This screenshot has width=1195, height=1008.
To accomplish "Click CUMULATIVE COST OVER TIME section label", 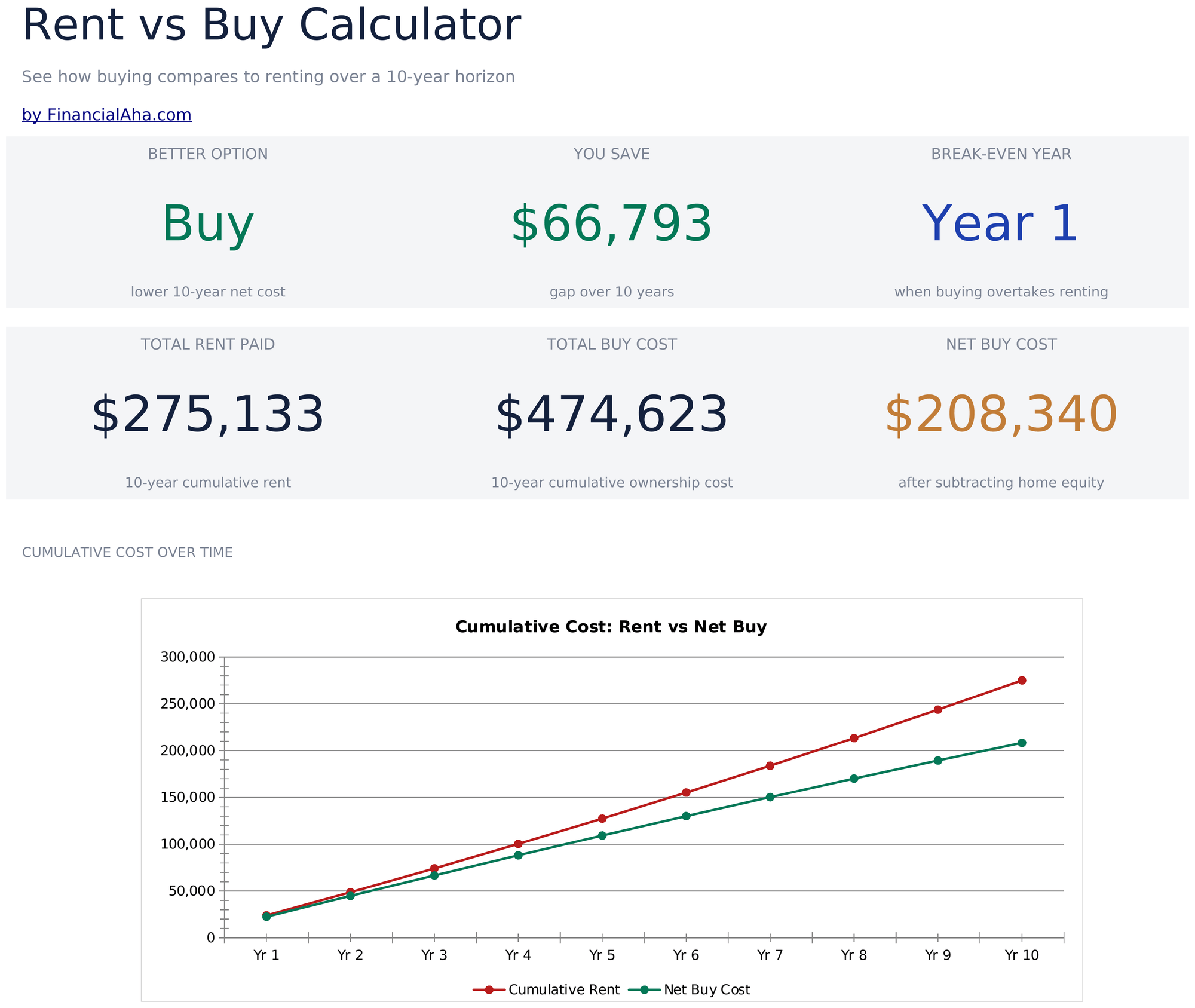I will tap(127, 553).
